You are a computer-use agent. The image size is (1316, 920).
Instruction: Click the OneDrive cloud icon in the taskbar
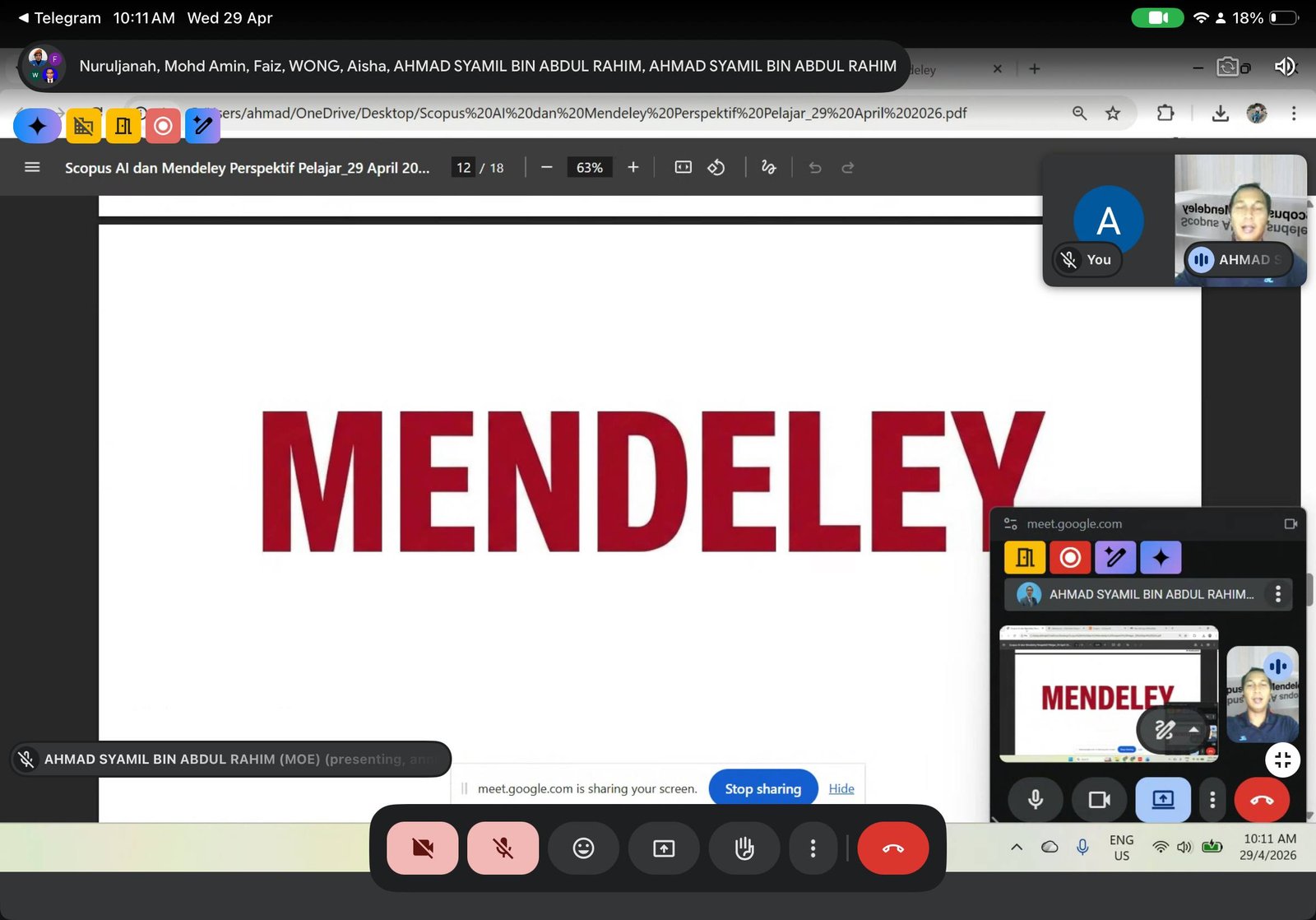coord(1050,848)
